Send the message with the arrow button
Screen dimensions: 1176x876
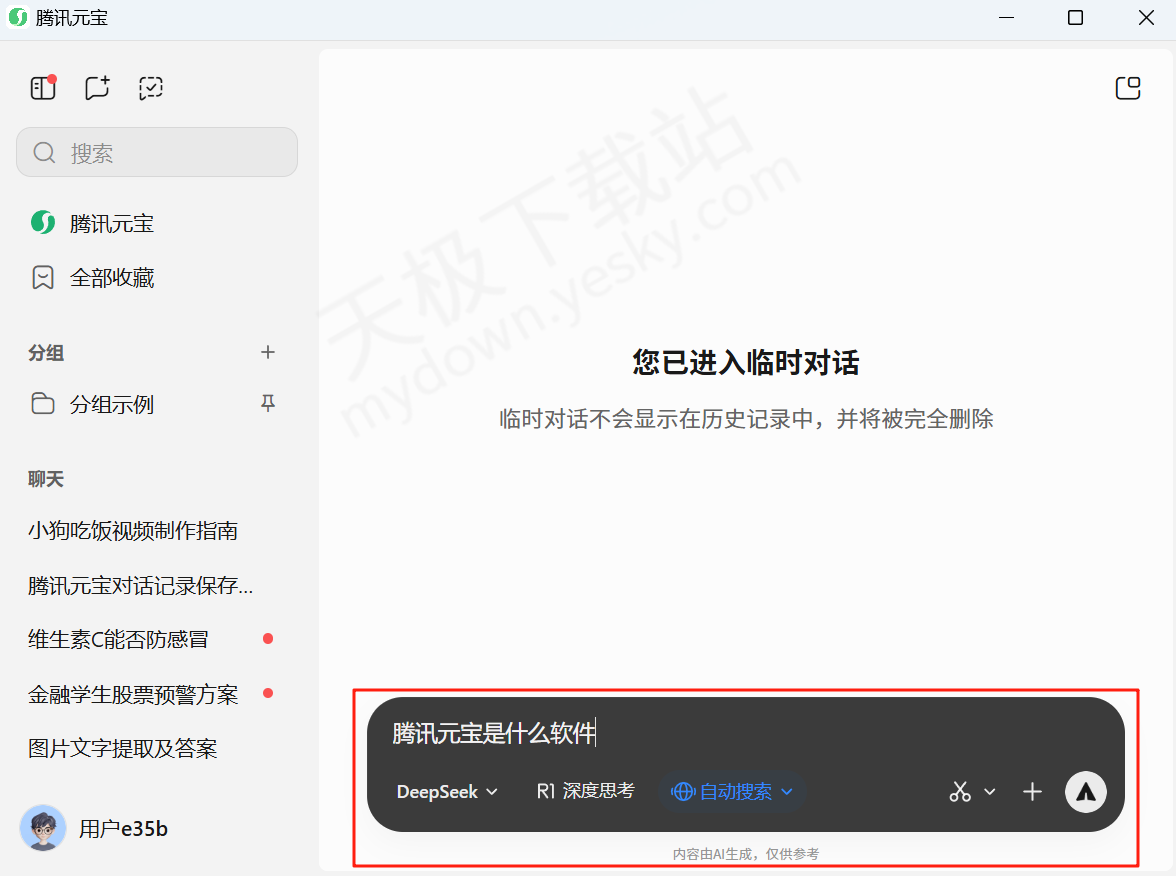[x=1085, y=792]
